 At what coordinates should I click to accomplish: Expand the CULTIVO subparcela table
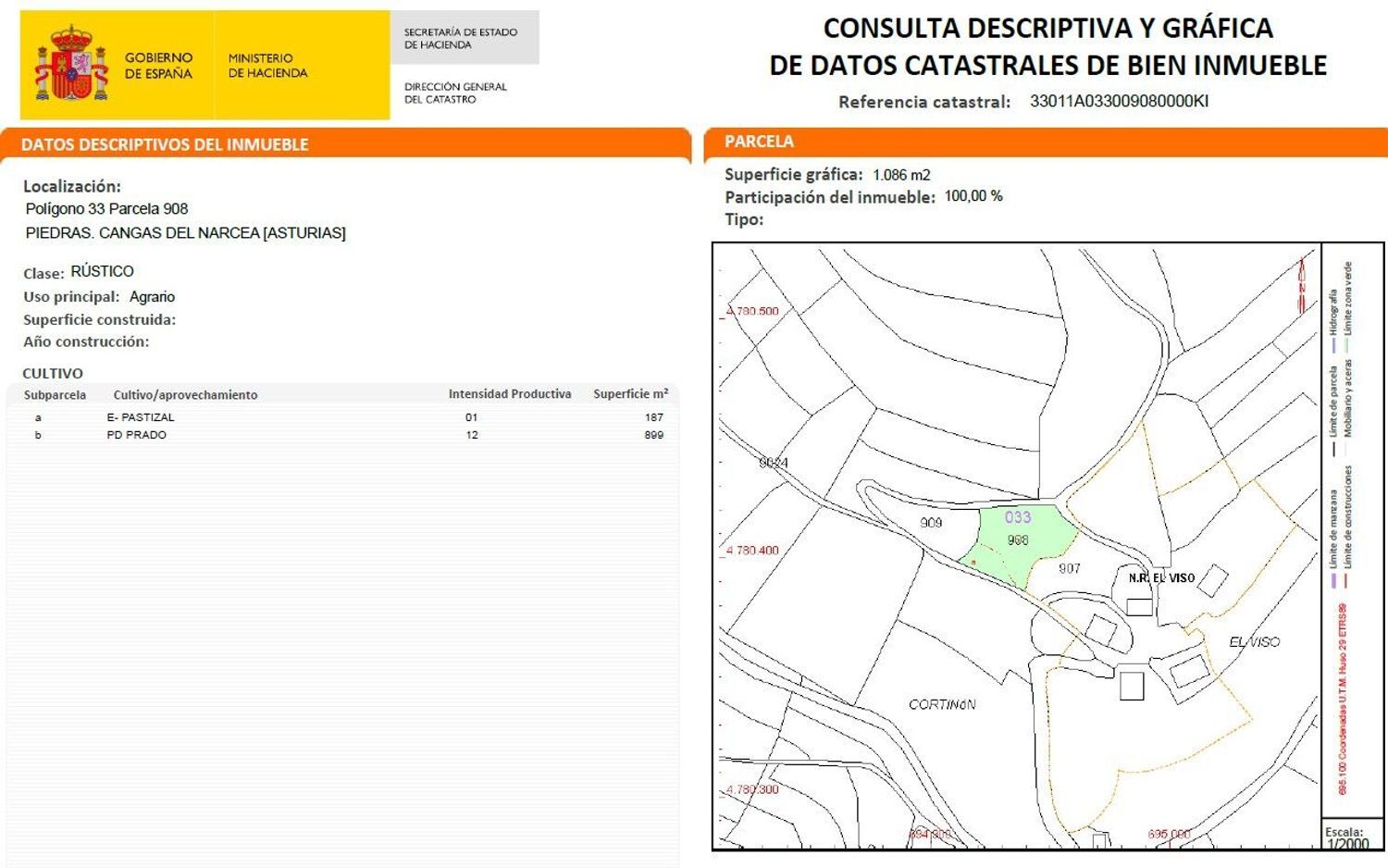[53, 373]
